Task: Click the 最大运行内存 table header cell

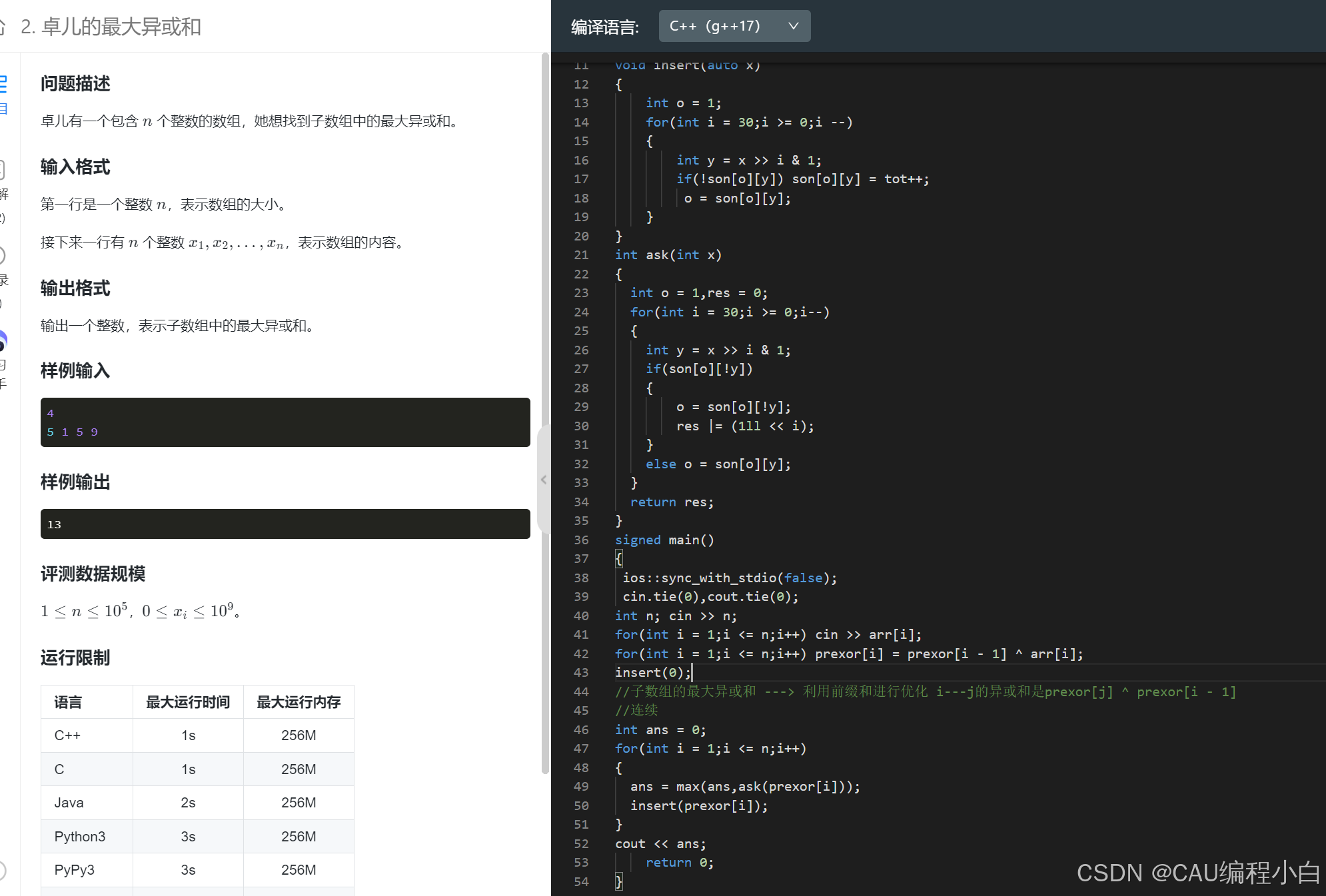Action: tap(299, 702)
